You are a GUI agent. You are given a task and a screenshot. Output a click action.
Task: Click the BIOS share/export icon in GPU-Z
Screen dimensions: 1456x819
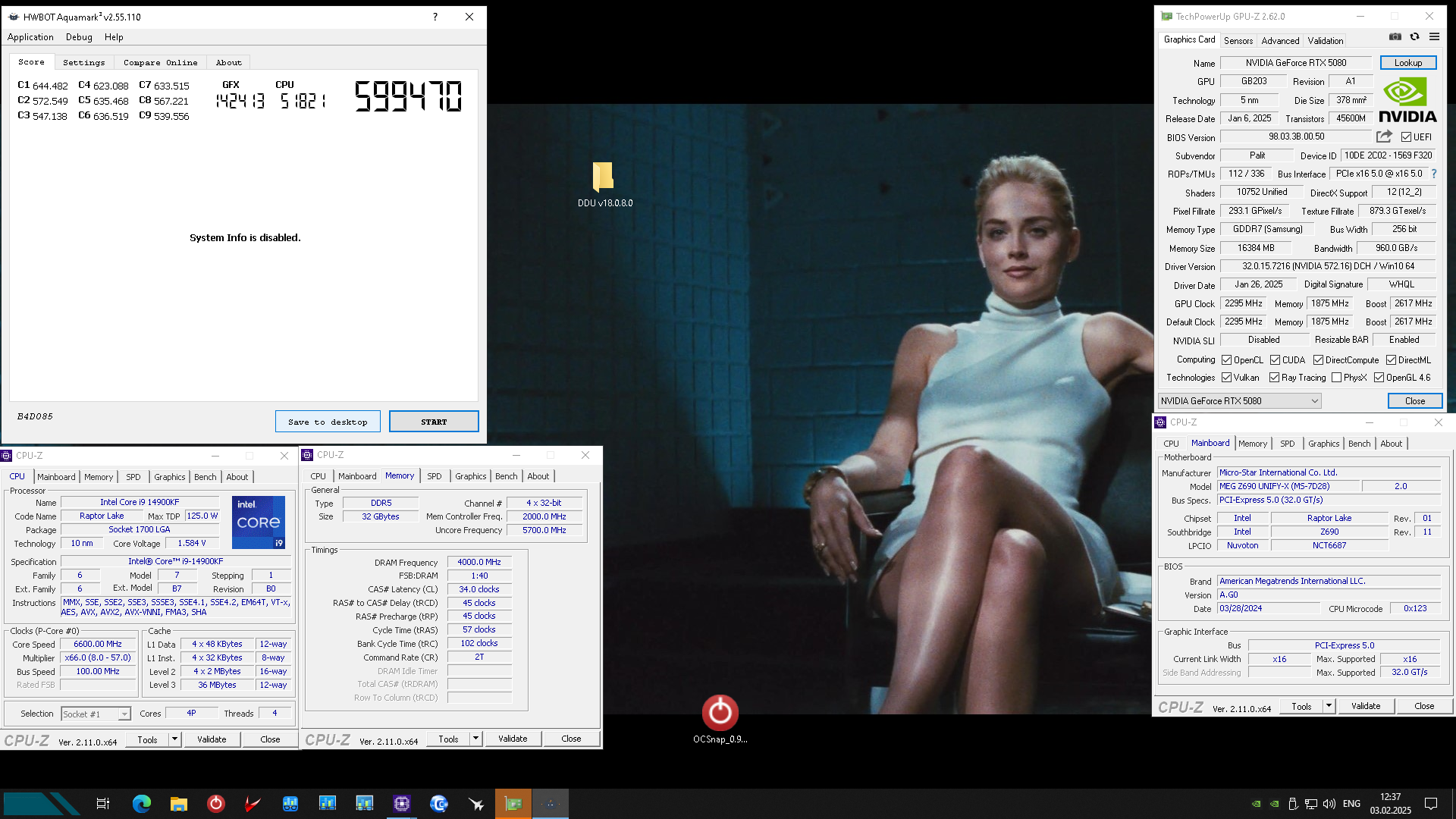point(1384,136)
